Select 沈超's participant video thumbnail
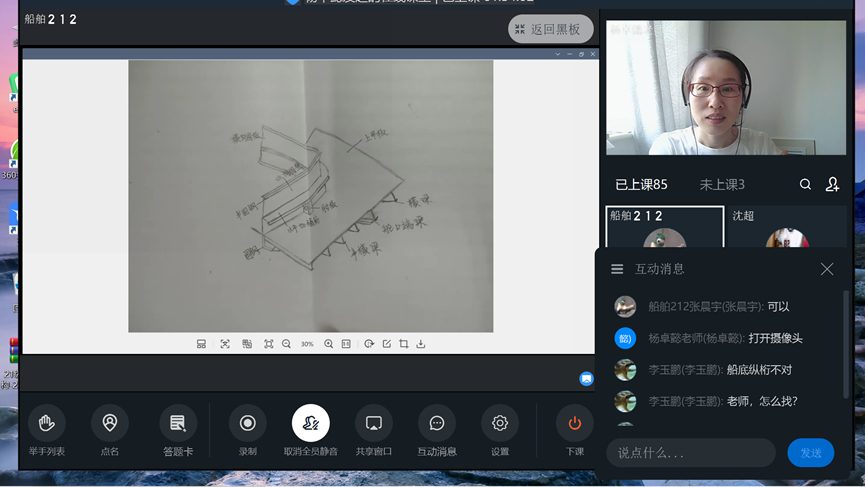The height and width of the screenshot is (487, 865). pyautogui.click(x=786, y=228)
